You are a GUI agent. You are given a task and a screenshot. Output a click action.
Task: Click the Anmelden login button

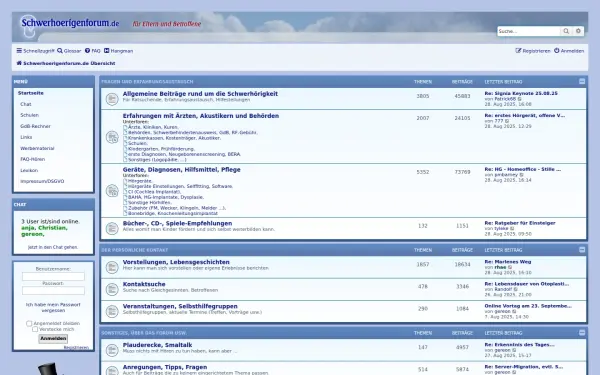pyautogui.click(x=53, y=339)
